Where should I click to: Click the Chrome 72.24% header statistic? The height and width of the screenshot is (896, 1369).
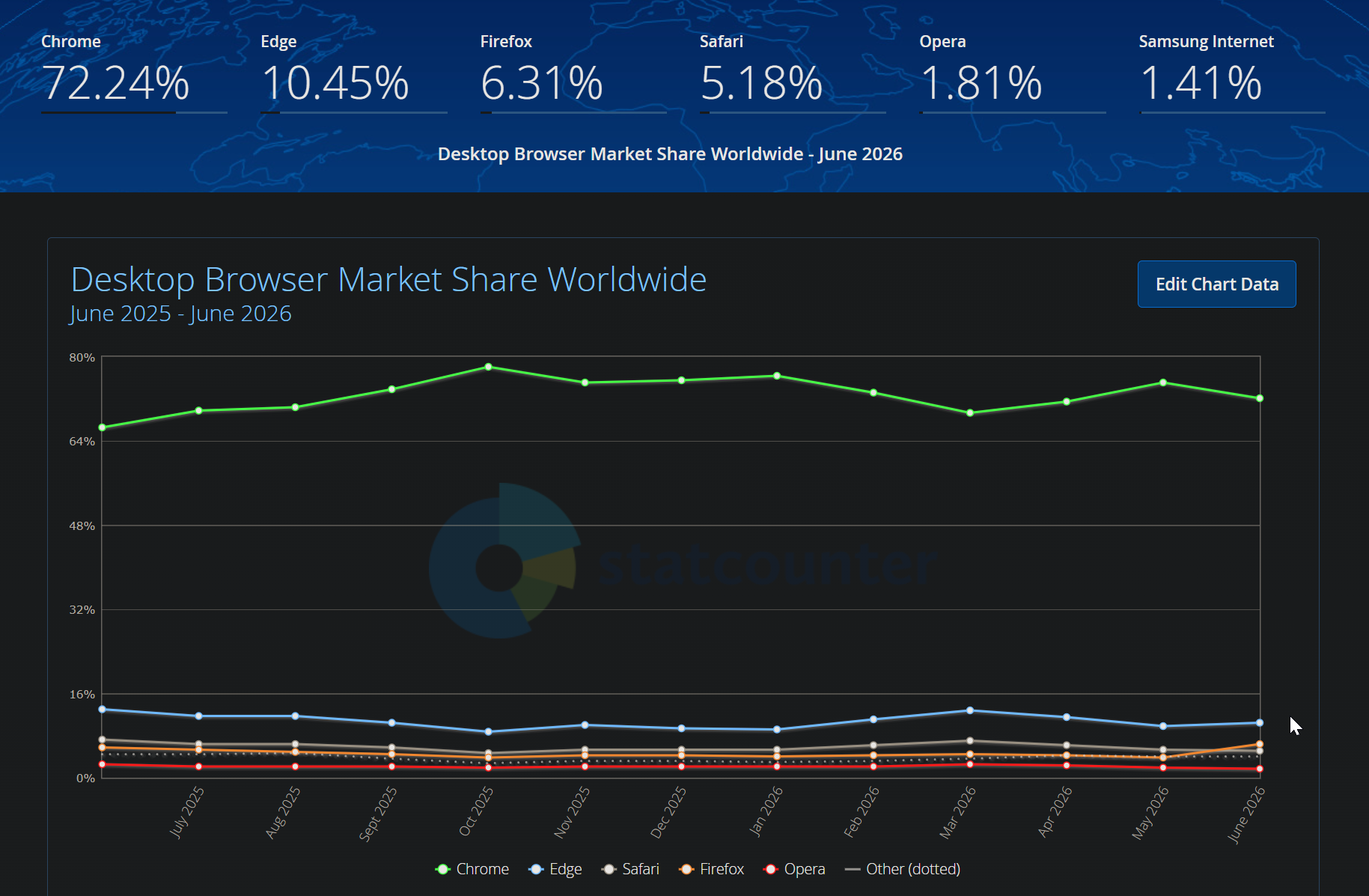pos(134,73)
